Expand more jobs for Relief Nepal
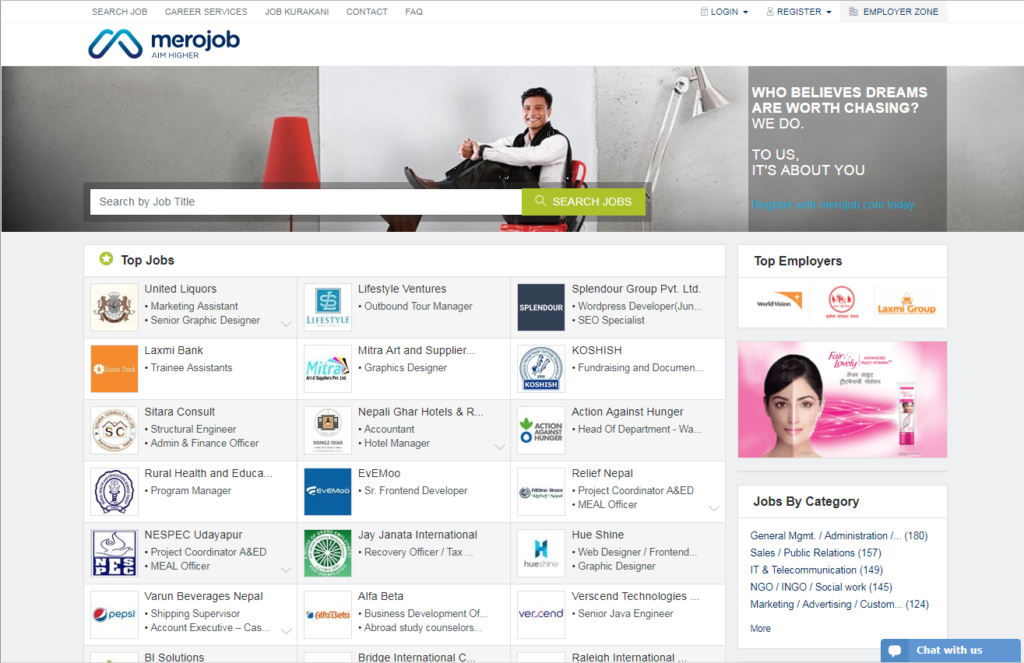1024x663 pixels. (714, 508)
